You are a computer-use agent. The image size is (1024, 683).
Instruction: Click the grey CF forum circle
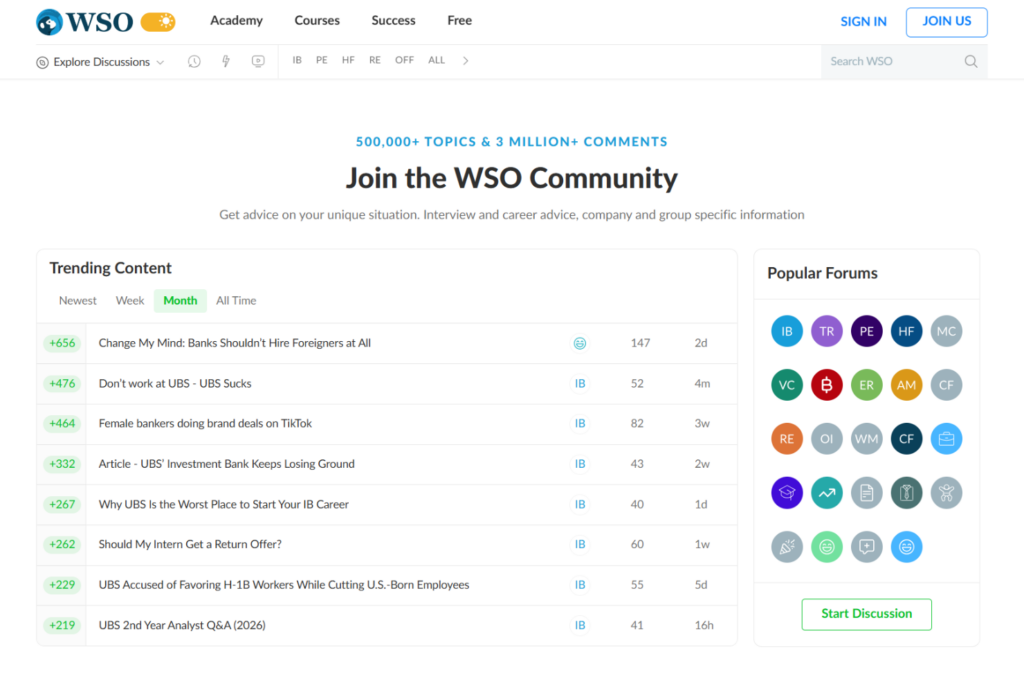(x=946, y=385)
